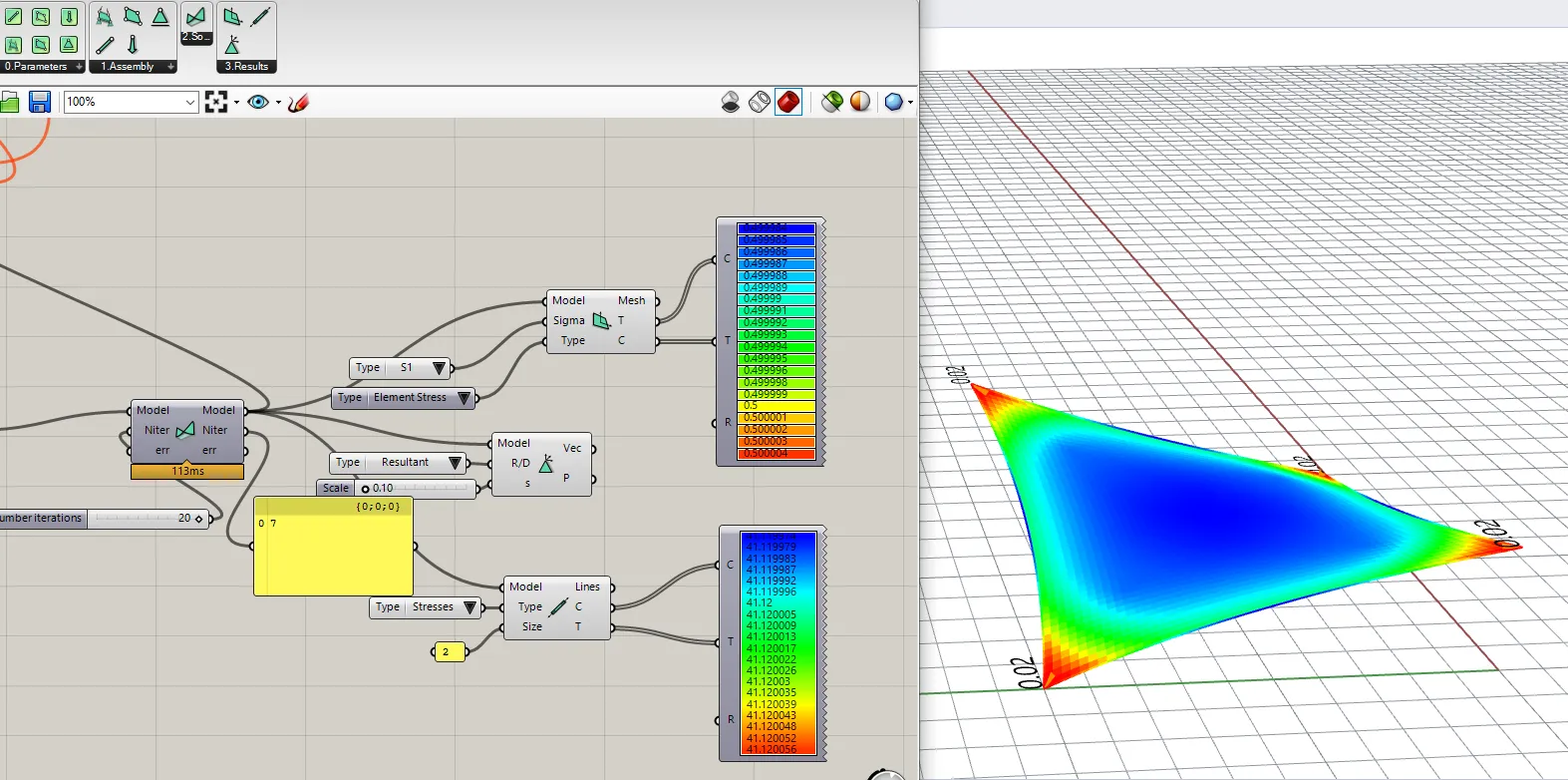Viewport: 1568px width, 780px height.
Task: Save the document with the floppy disk icon
Action: 39,102
